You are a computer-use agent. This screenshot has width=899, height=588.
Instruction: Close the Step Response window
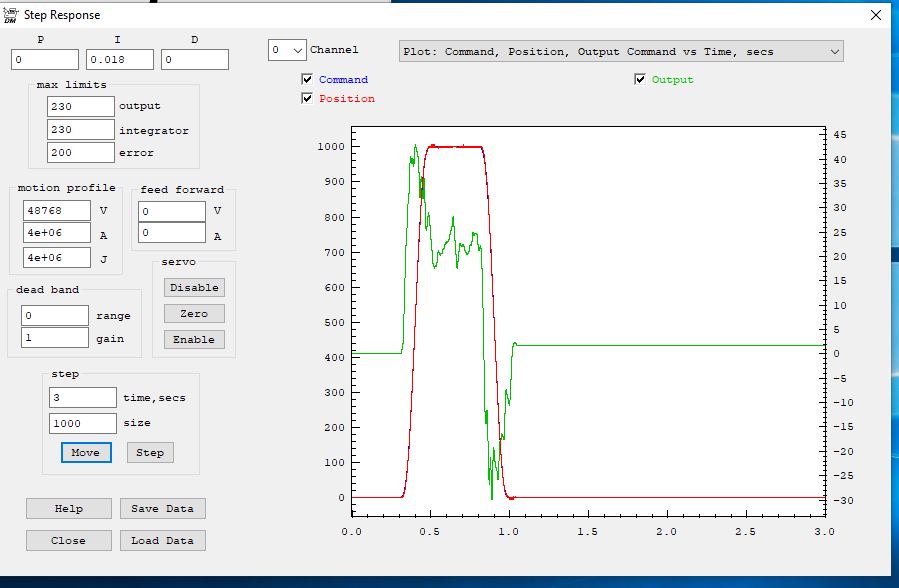click(876, 15)
